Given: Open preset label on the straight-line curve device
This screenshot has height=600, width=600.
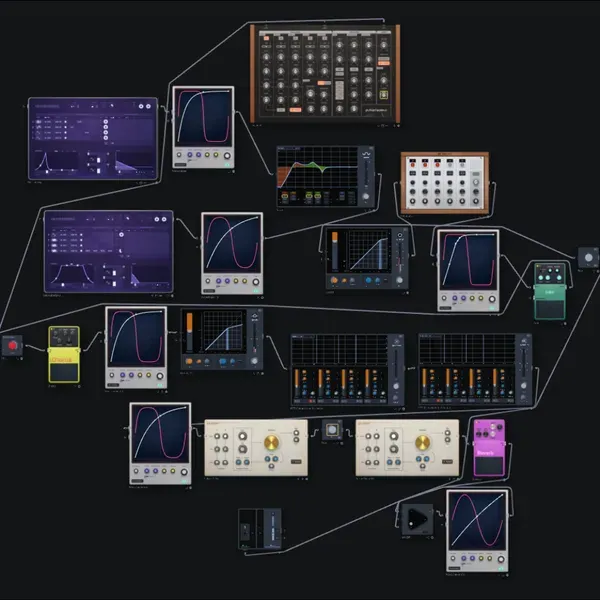Looking at the screenshot, I should pos(454,568).
